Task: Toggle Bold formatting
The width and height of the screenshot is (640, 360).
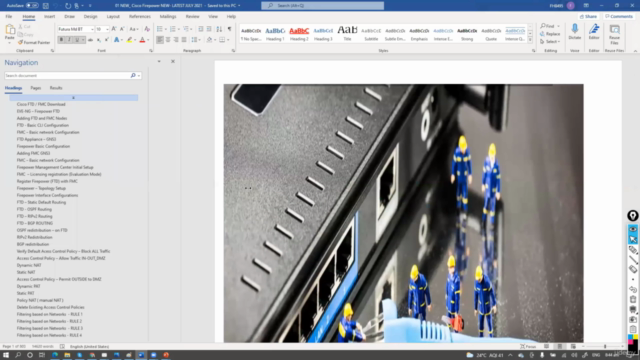Action: 61,40
